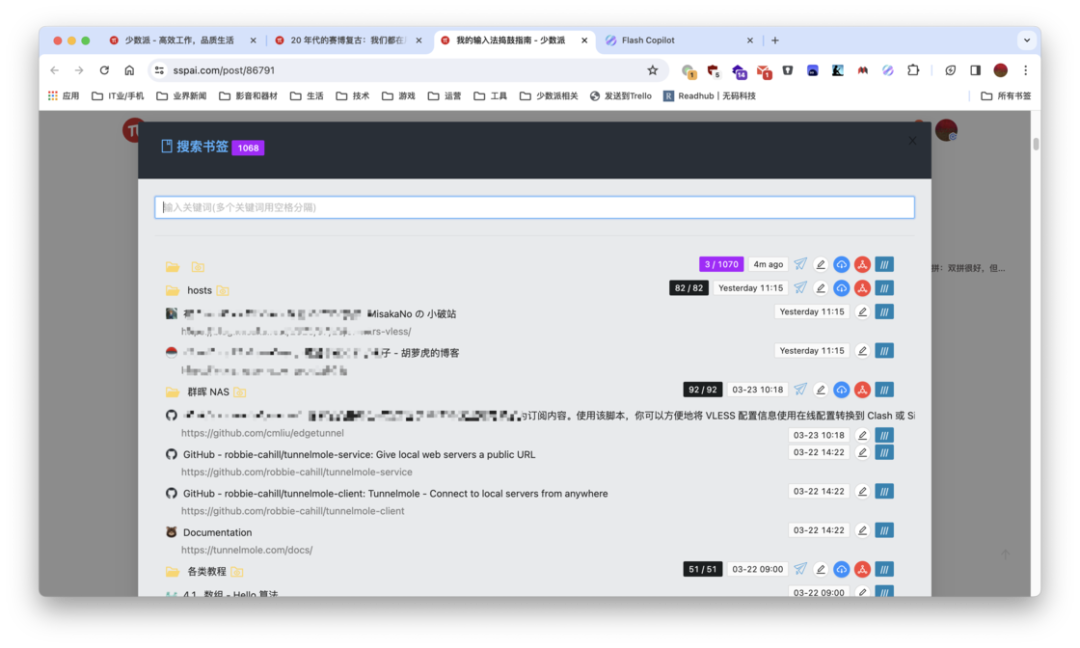Image resolution: width=1080 pixels, height=648 pixels.
Task: Open the 应用 apps shortcut
Action: point(63,96)
